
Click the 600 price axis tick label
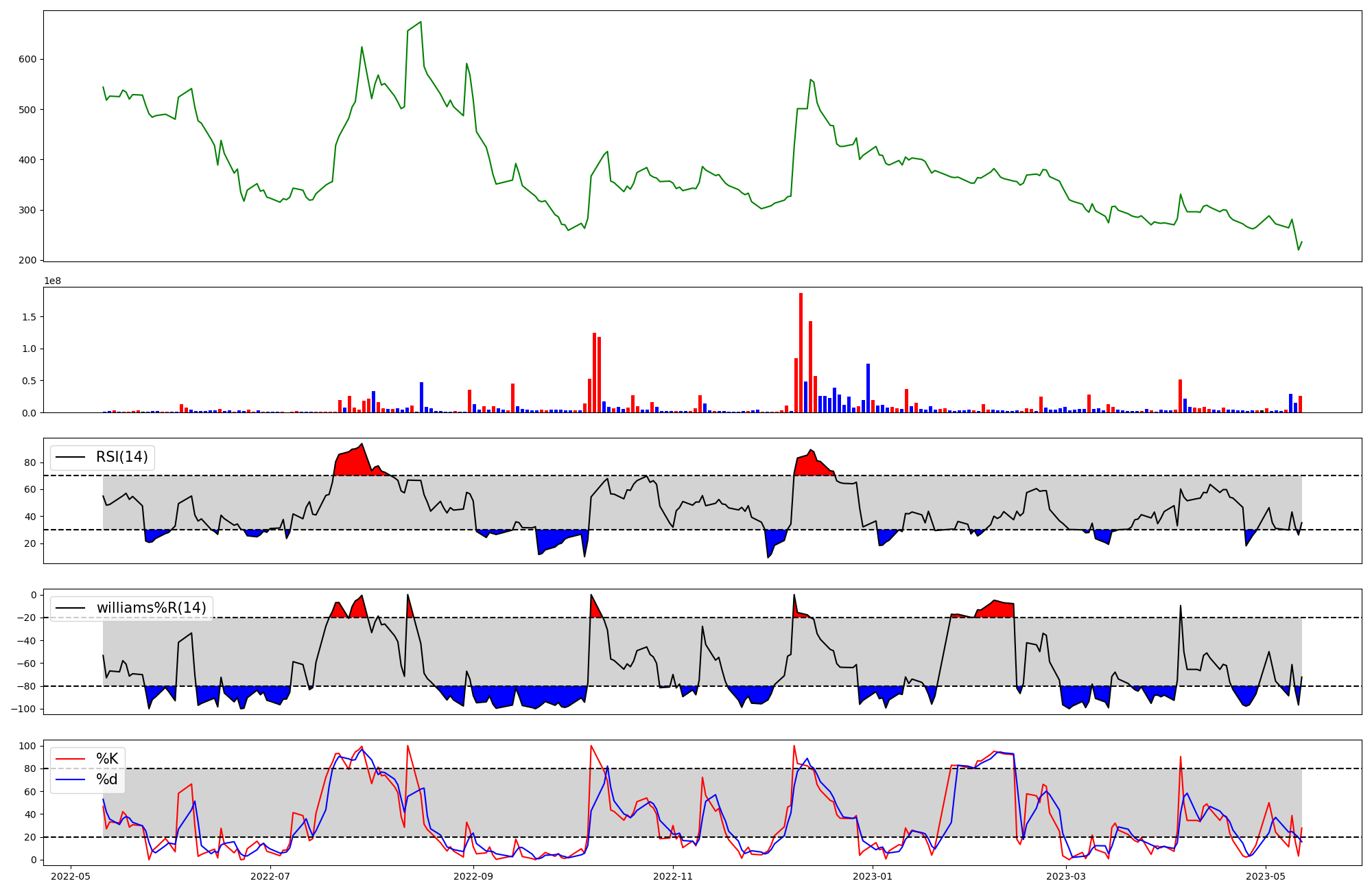[27, 60]
